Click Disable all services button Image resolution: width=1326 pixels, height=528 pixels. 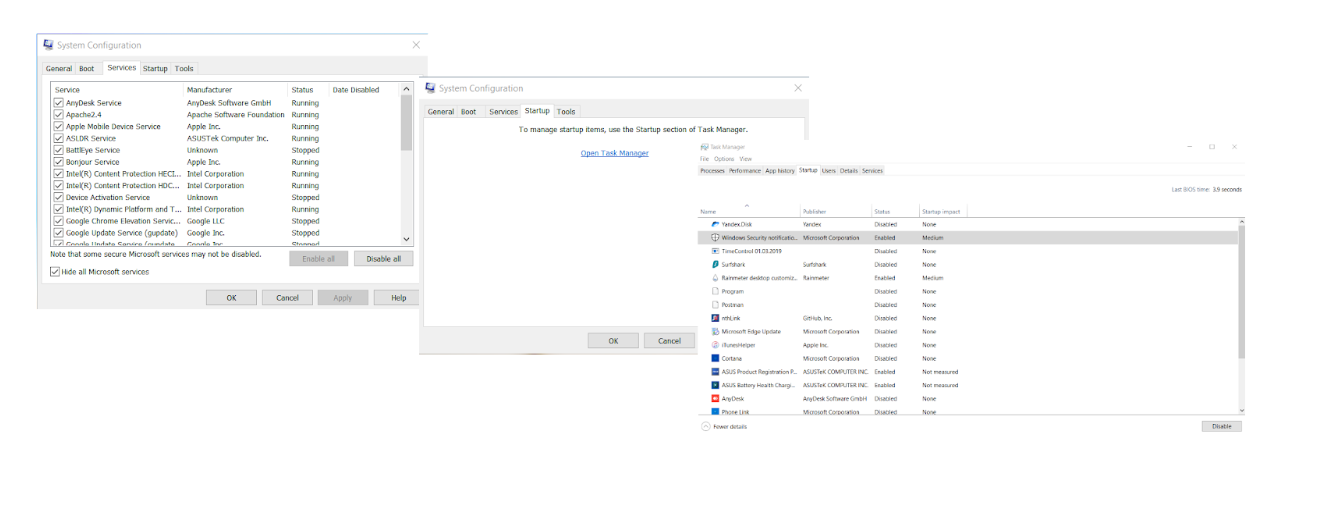pos(383,259)
